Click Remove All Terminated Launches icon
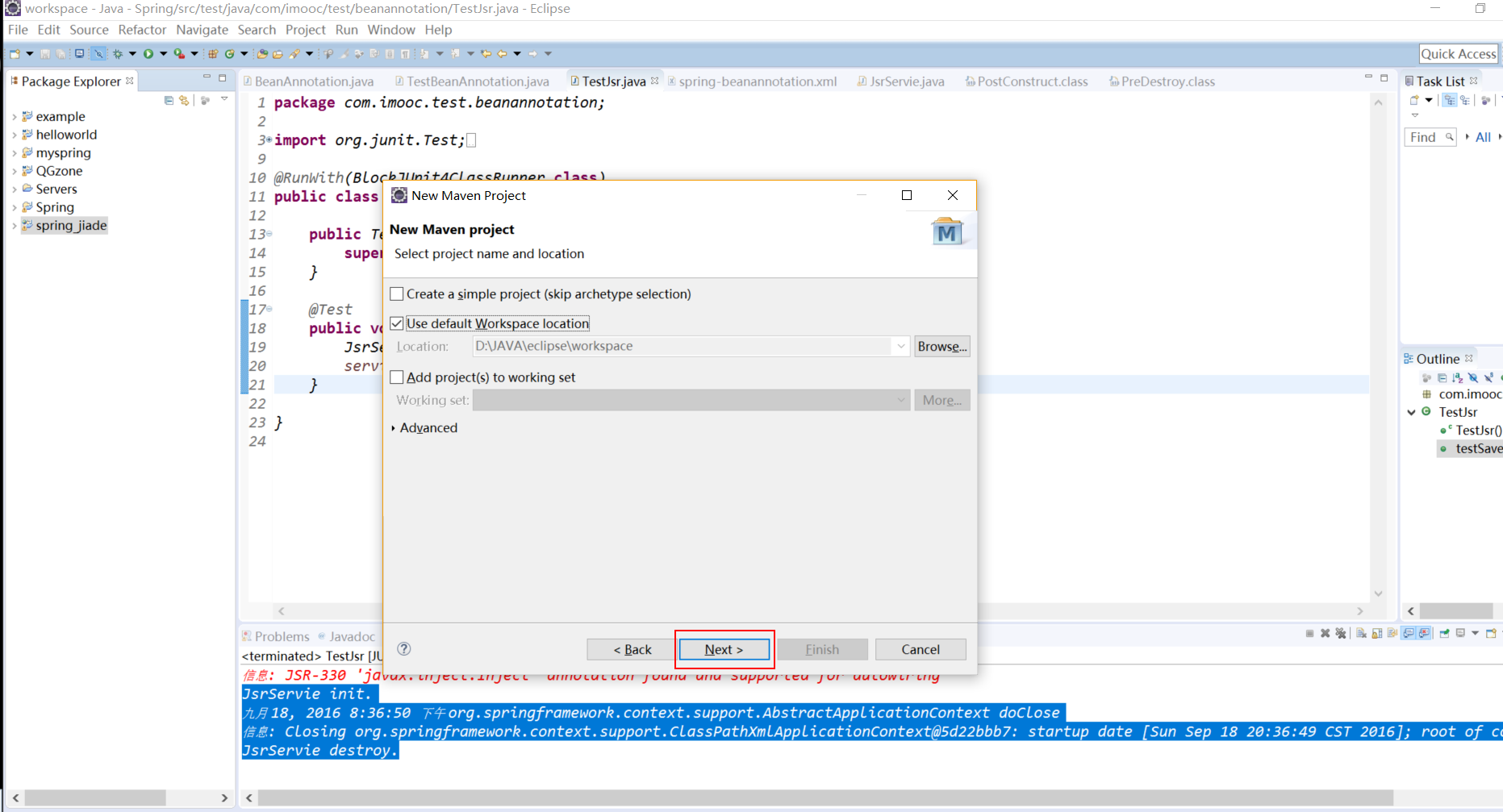This screenshot has width=1503, height=812. [1341, 633]
